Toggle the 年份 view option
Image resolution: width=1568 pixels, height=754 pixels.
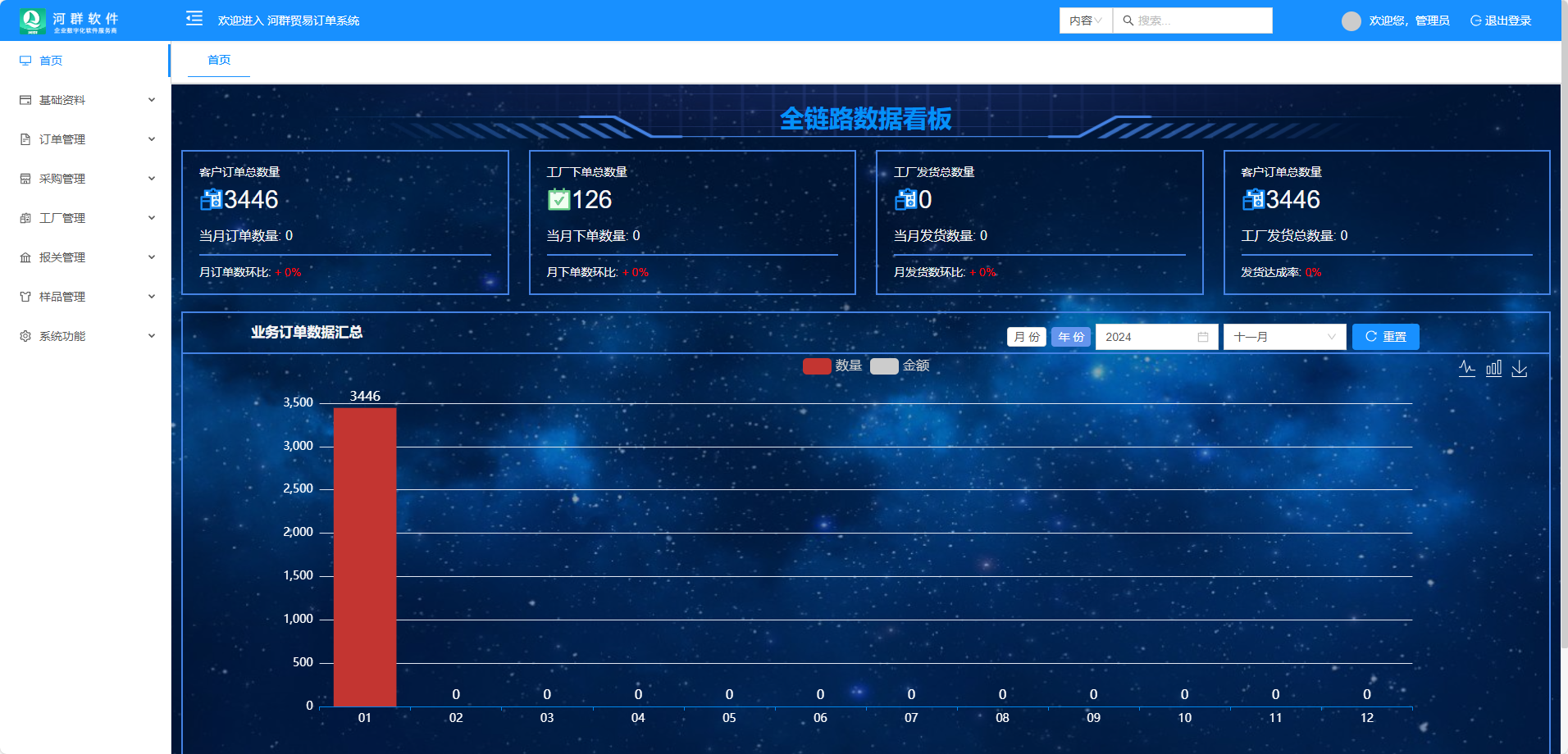[1071, 337]
